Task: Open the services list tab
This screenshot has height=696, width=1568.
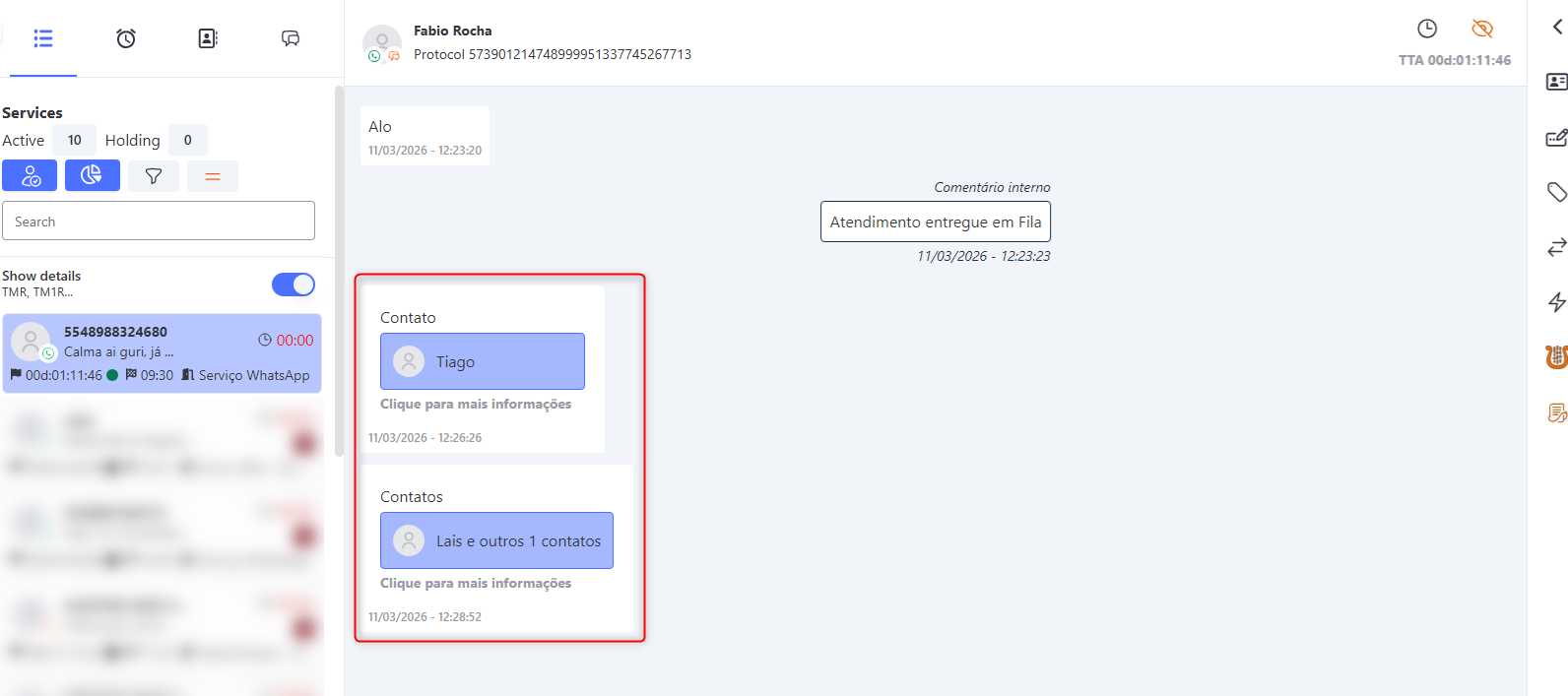Action: tap(42, 38)
